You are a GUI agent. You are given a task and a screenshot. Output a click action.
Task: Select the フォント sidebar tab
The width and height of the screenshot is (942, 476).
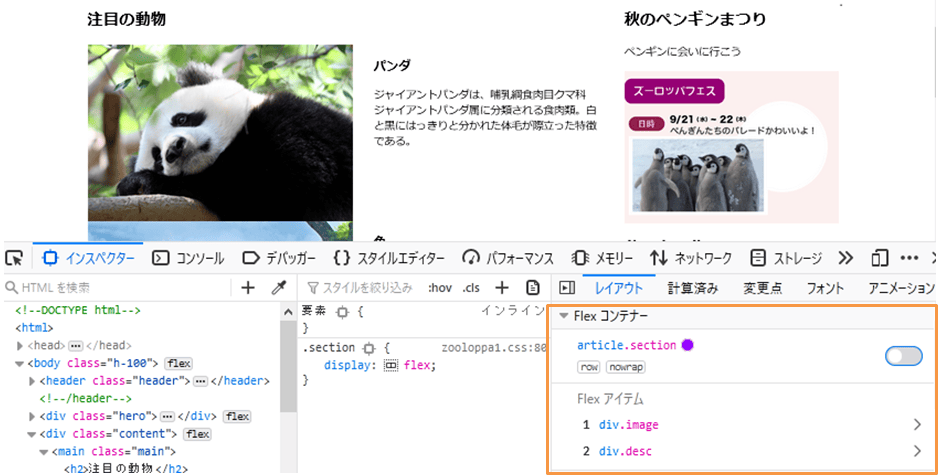(x=825, y=288)
